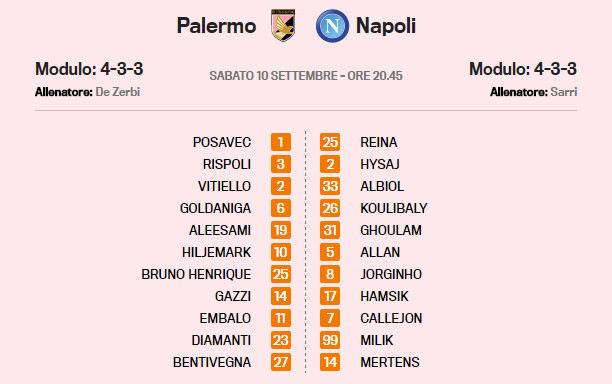This screenshot has height=384, width=612.
Task: Click the coach name De Zerbi
Action: 117,92
